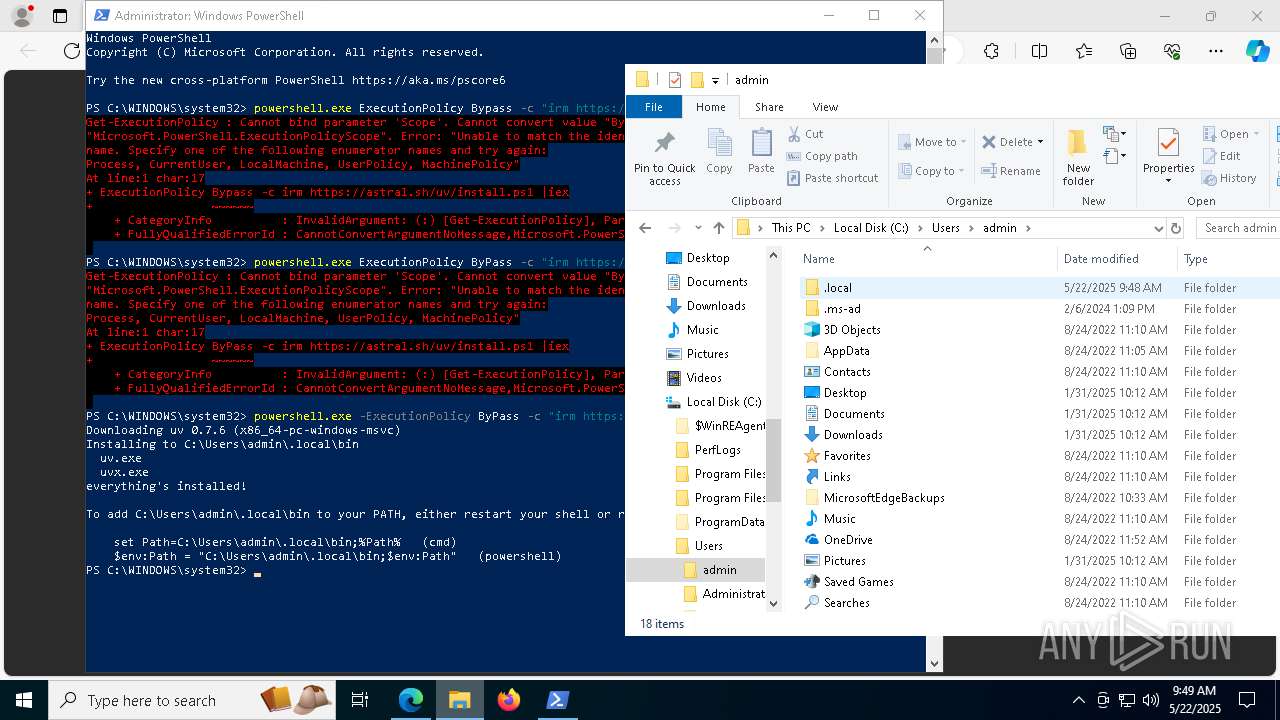The height and width of the screenshot is (720, 1280).
Task: Click Edge Extensions puzzle icon
Action: [991, 52]
